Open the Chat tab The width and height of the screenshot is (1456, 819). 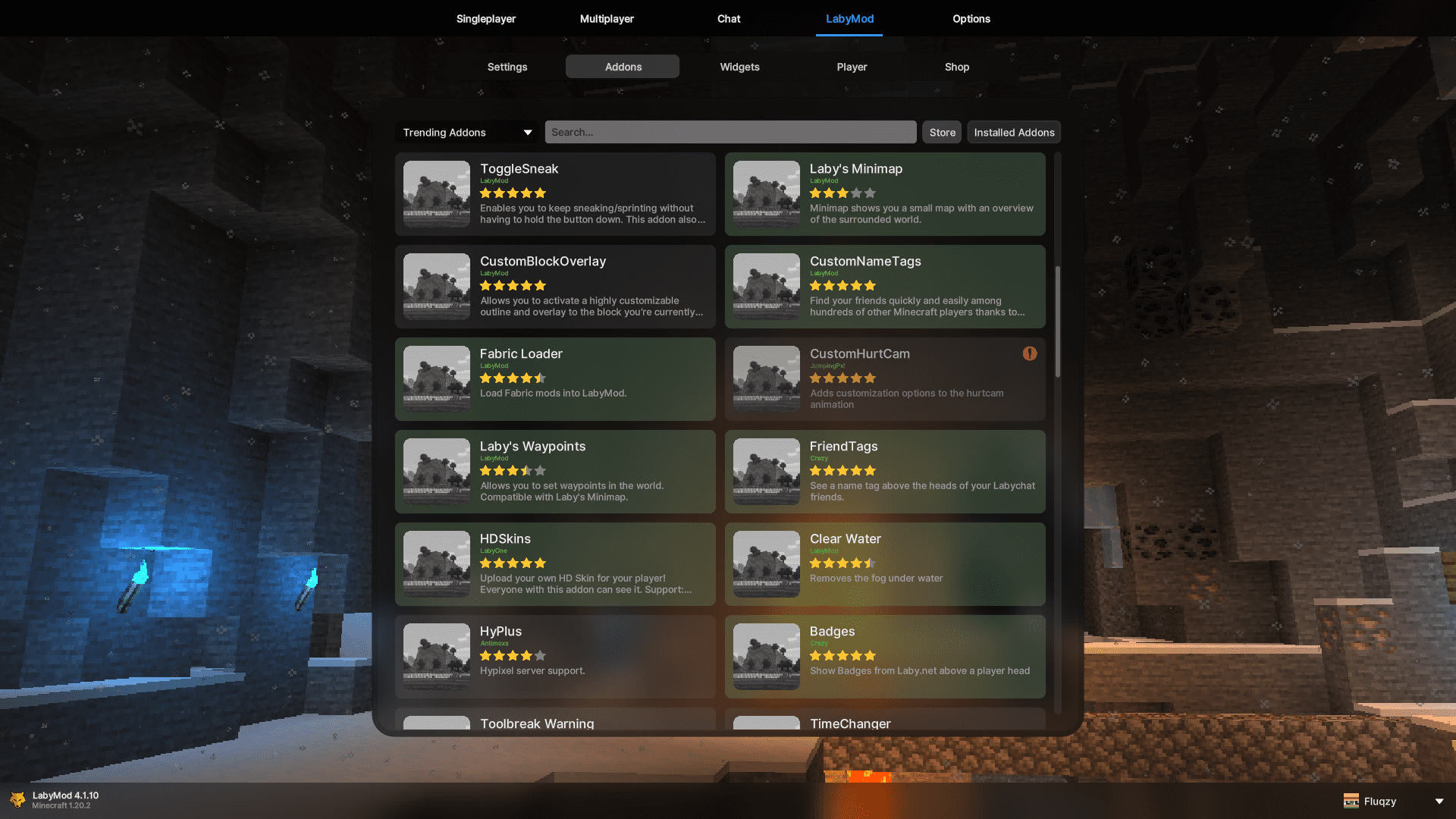point(729,18)
